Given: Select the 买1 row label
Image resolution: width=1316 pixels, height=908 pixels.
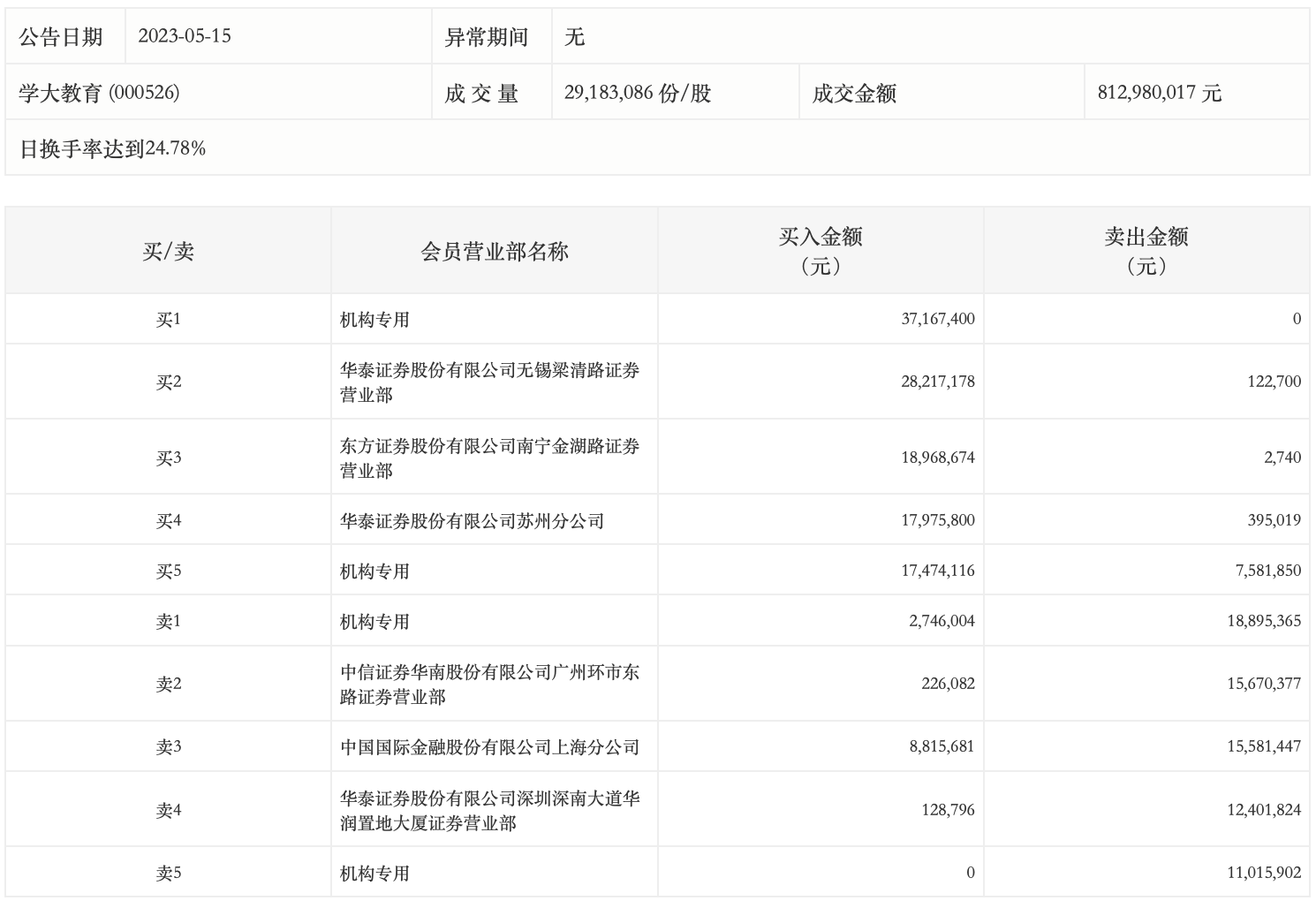Looking at the screenshot, I should tap(169, 320).
